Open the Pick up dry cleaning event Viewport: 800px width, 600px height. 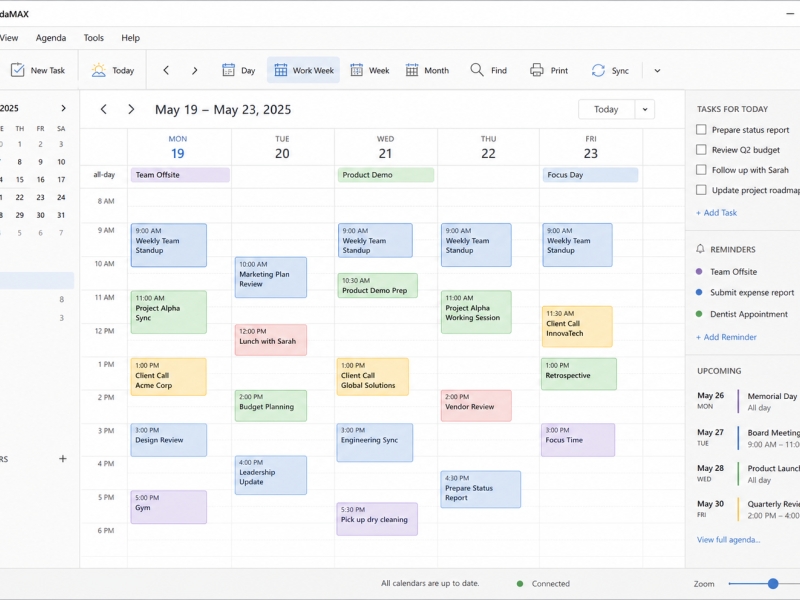(x=377, y=519)
